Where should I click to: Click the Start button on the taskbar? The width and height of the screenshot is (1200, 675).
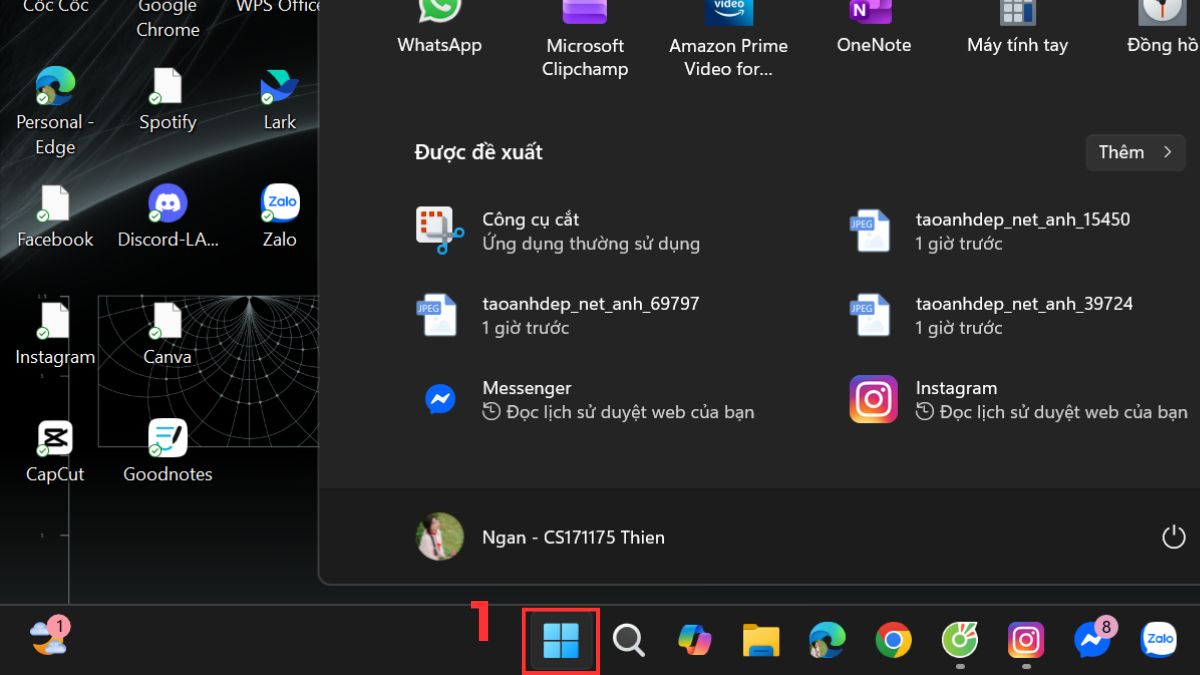(560, 640)
